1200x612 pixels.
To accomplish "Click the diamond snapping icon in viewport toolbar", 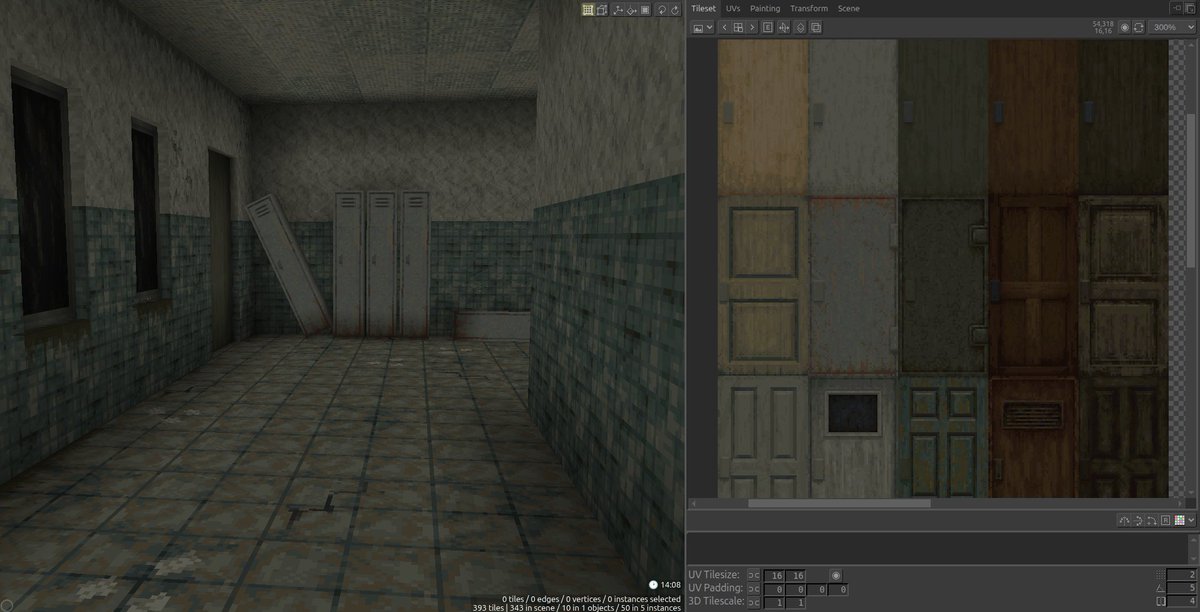I will (631, 10).
